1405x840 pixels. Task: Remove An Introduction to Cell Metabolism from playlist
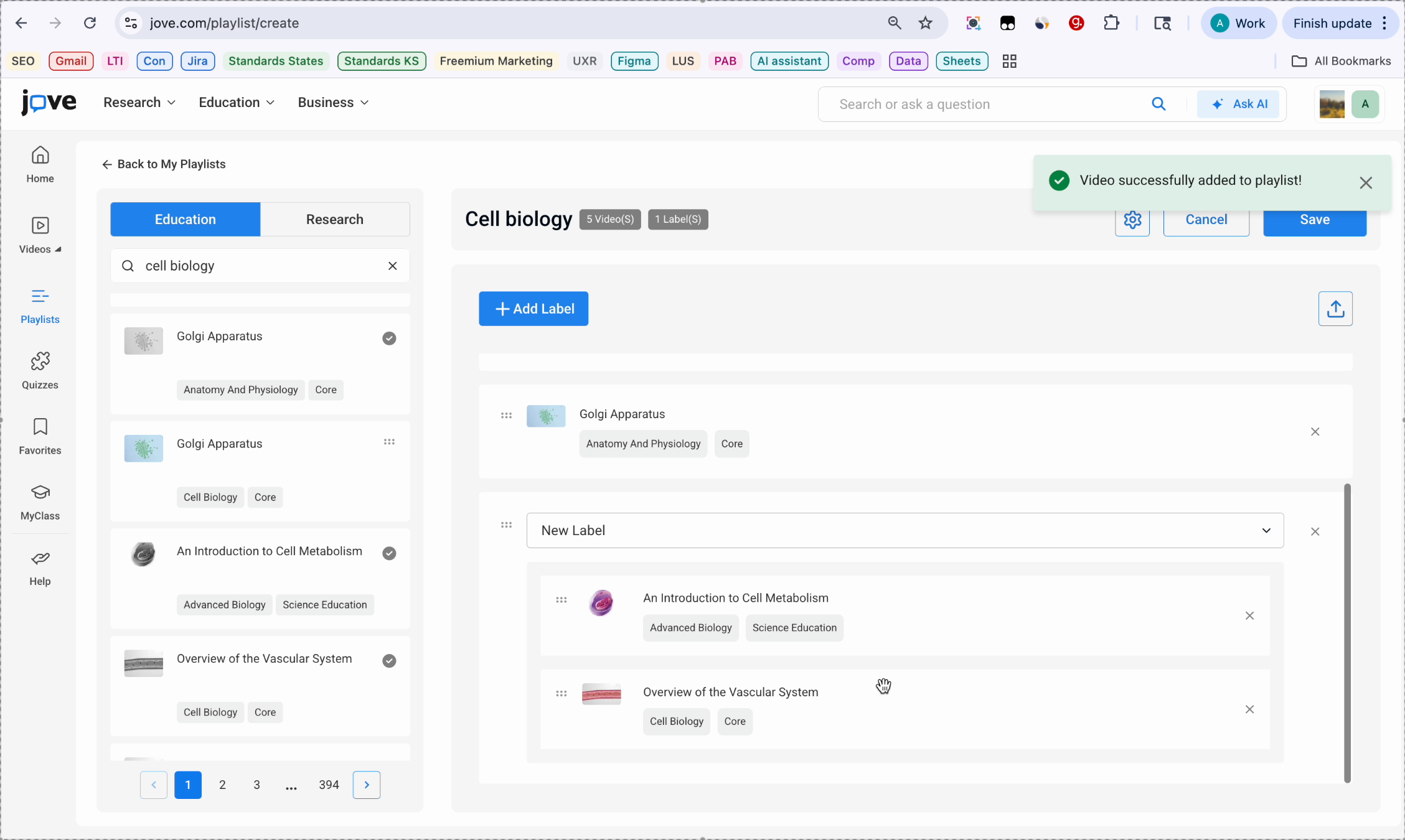coord(1249,616)
